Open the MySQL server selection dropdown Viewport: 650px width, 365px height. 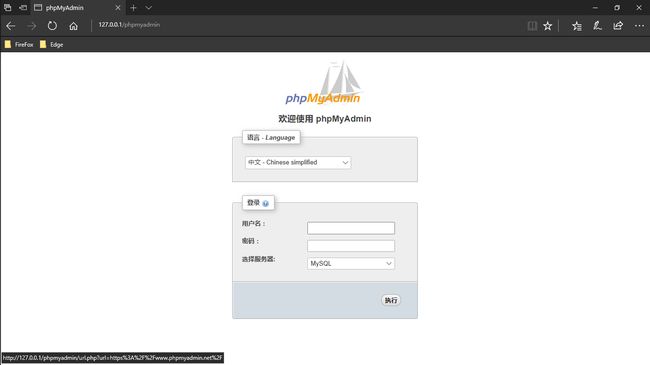click(351, 263)
